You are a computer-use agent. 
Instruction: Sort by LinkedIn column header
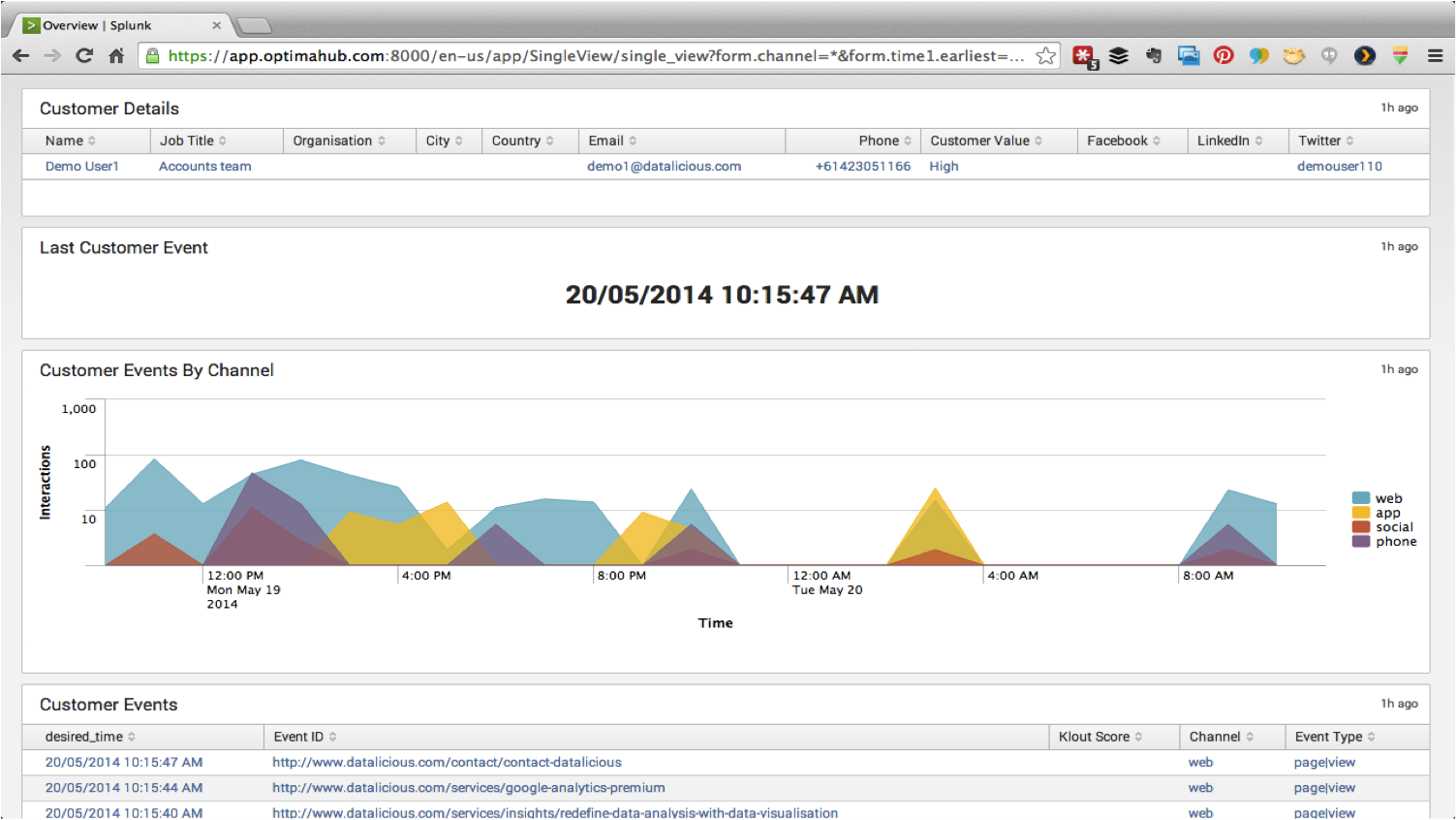click(x=1230, y=141)
